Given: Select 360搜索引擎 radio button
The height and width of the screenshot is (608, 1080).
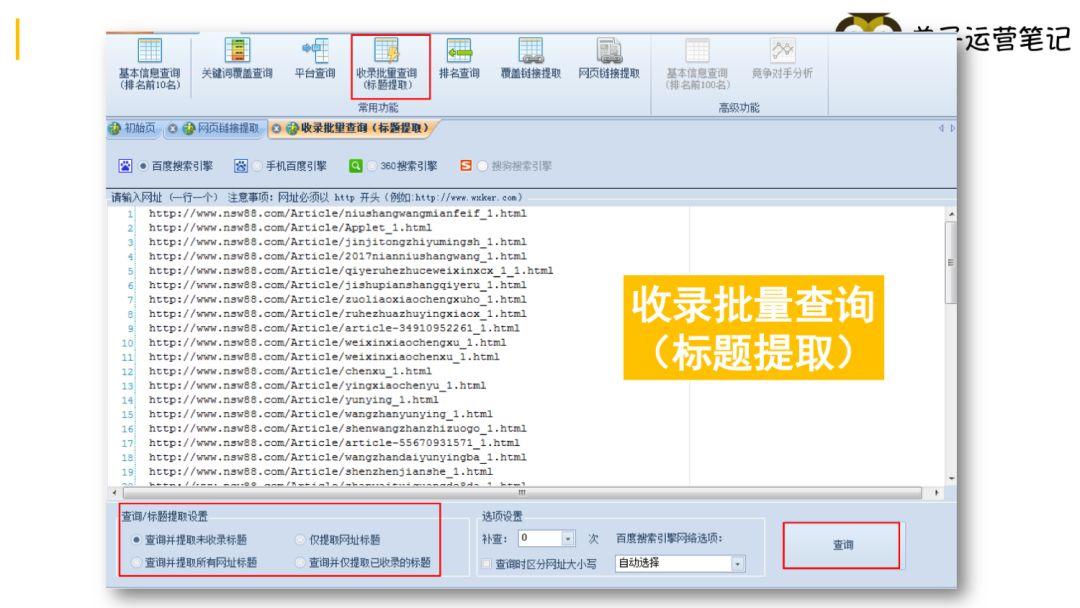Looking at the screenshot, I should (x=372, y=166).
